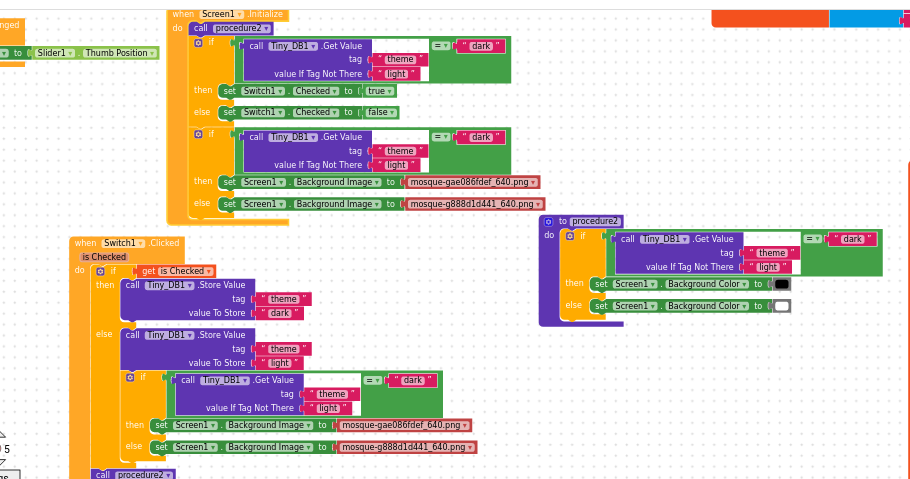Viewport: 910px width, 479px height.
Task: Open mosque-gae086fdef_640.png asset dropdown in Screen1.Initialize
Action: [472, 182]
